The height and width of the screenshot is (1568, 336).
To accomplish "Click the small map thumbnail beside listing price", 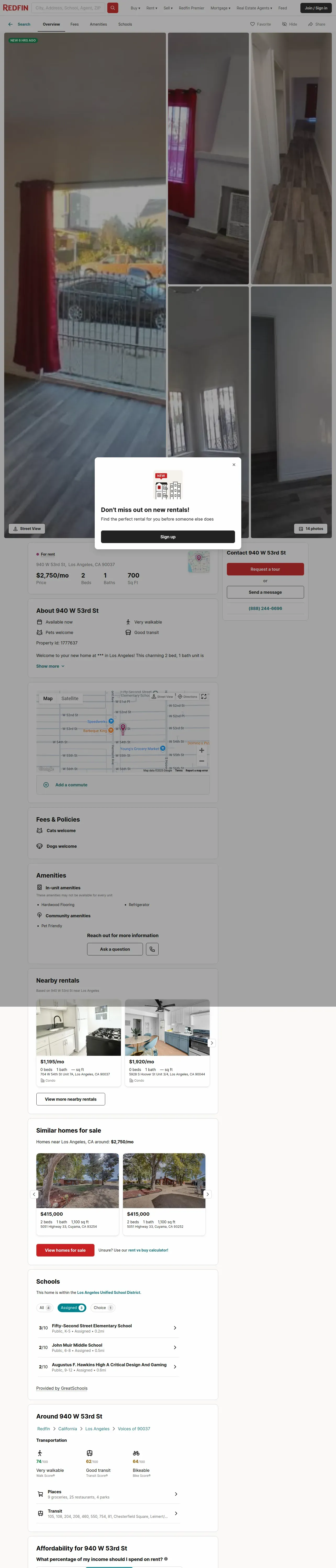I will pos(199,562).
